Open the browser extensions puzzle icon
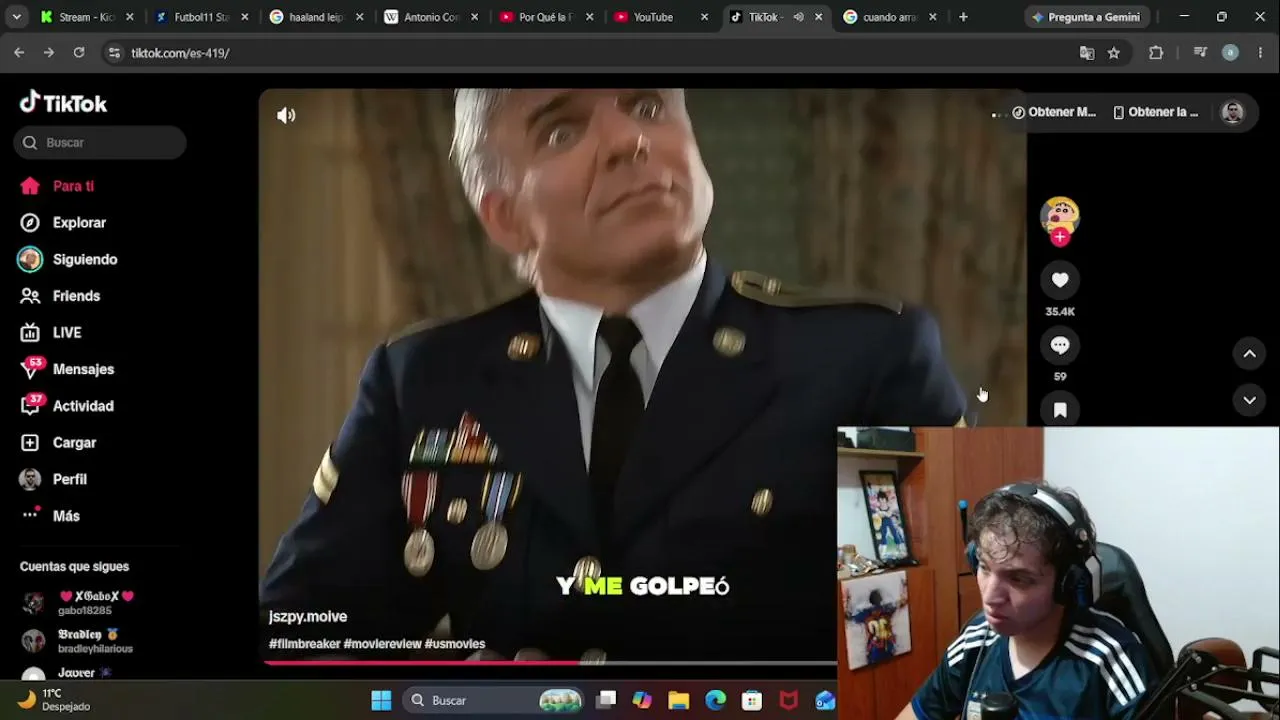The width and height of the screenshot is (1280, 720). [1156, 53]
